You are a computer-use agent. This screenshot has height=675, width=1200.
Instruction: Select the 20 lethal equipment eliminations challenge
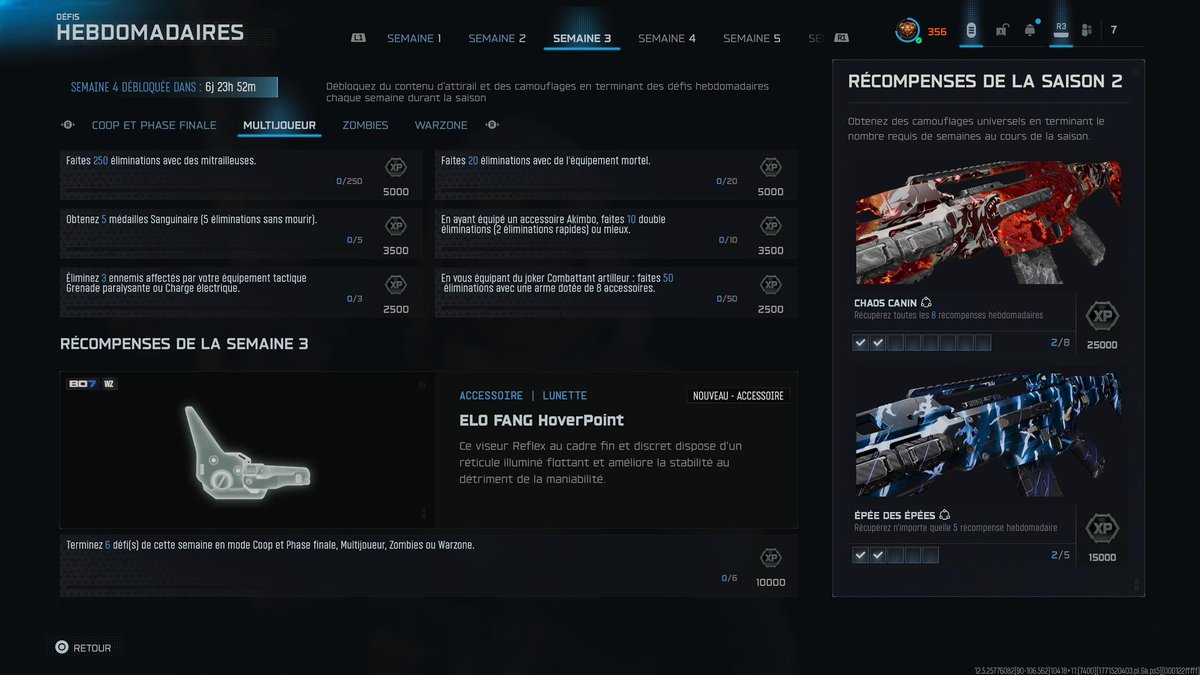[616, 174]
